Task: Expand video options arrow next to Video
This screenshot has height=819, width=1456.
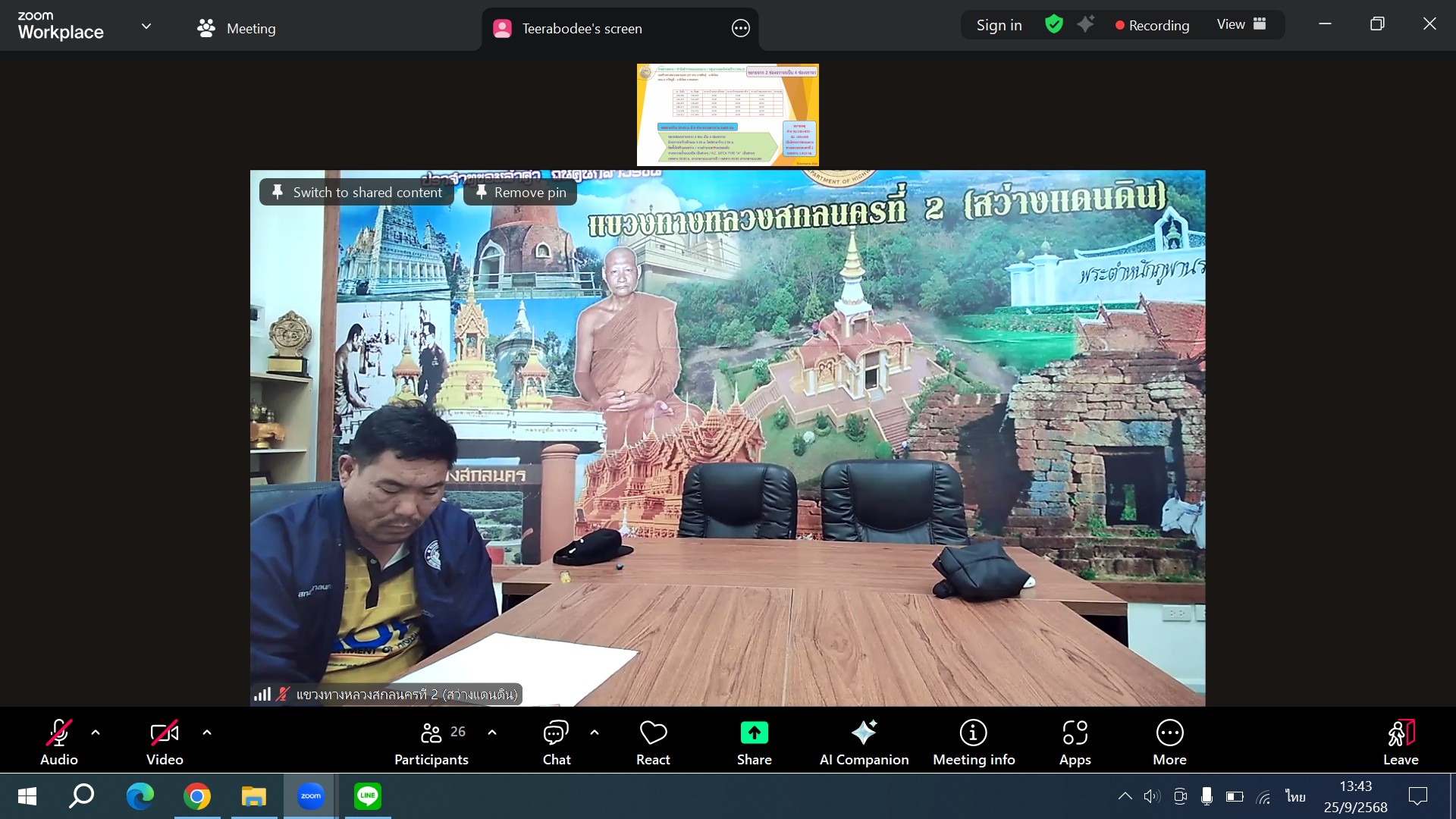Action: (x=207, y=733)
